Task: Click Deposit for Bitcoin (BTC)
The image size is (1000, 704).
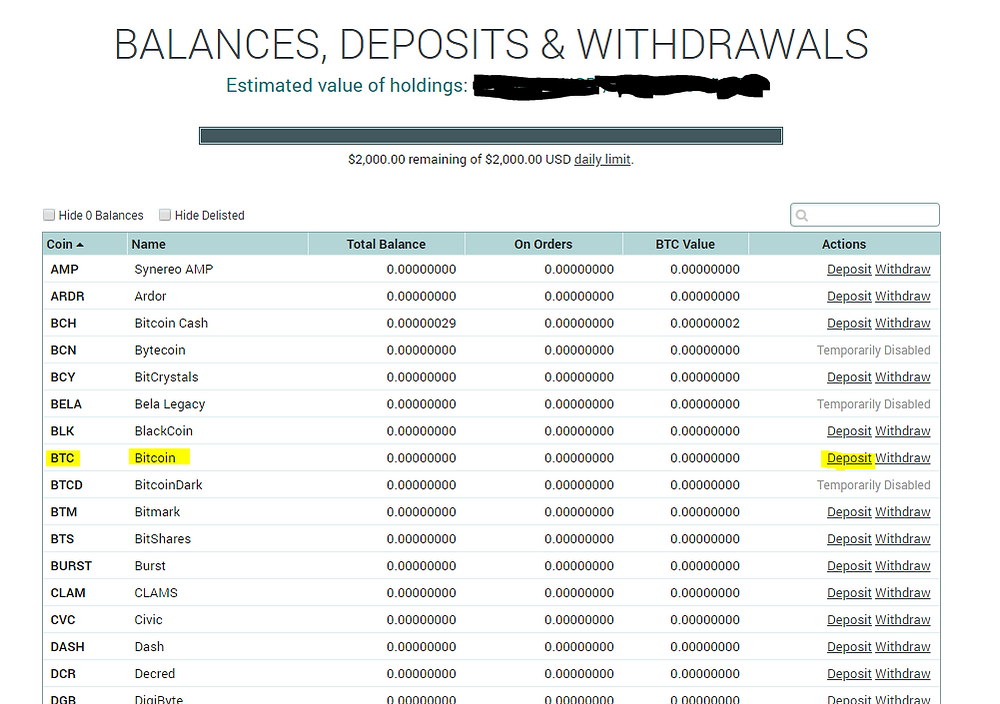Action: pyautogui.click(x=849, y=458)
